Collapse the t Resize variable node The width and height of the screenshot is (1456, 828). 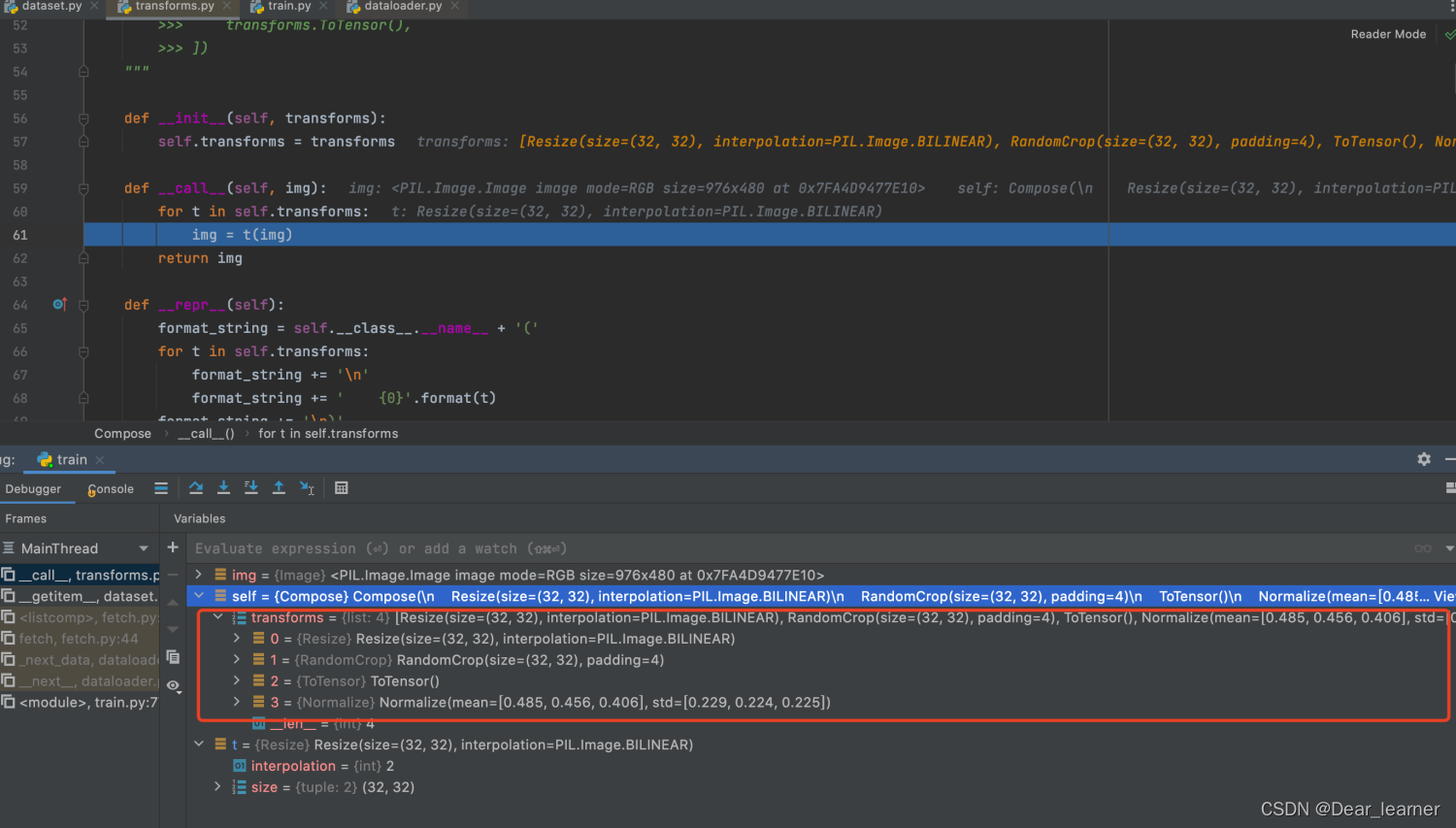click(199, 745)
